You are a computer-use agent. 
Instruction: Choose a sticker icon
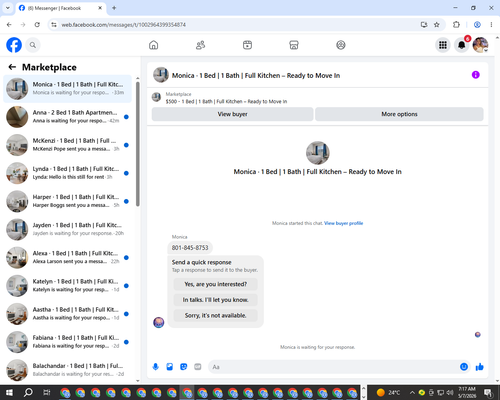click(184, 367)
